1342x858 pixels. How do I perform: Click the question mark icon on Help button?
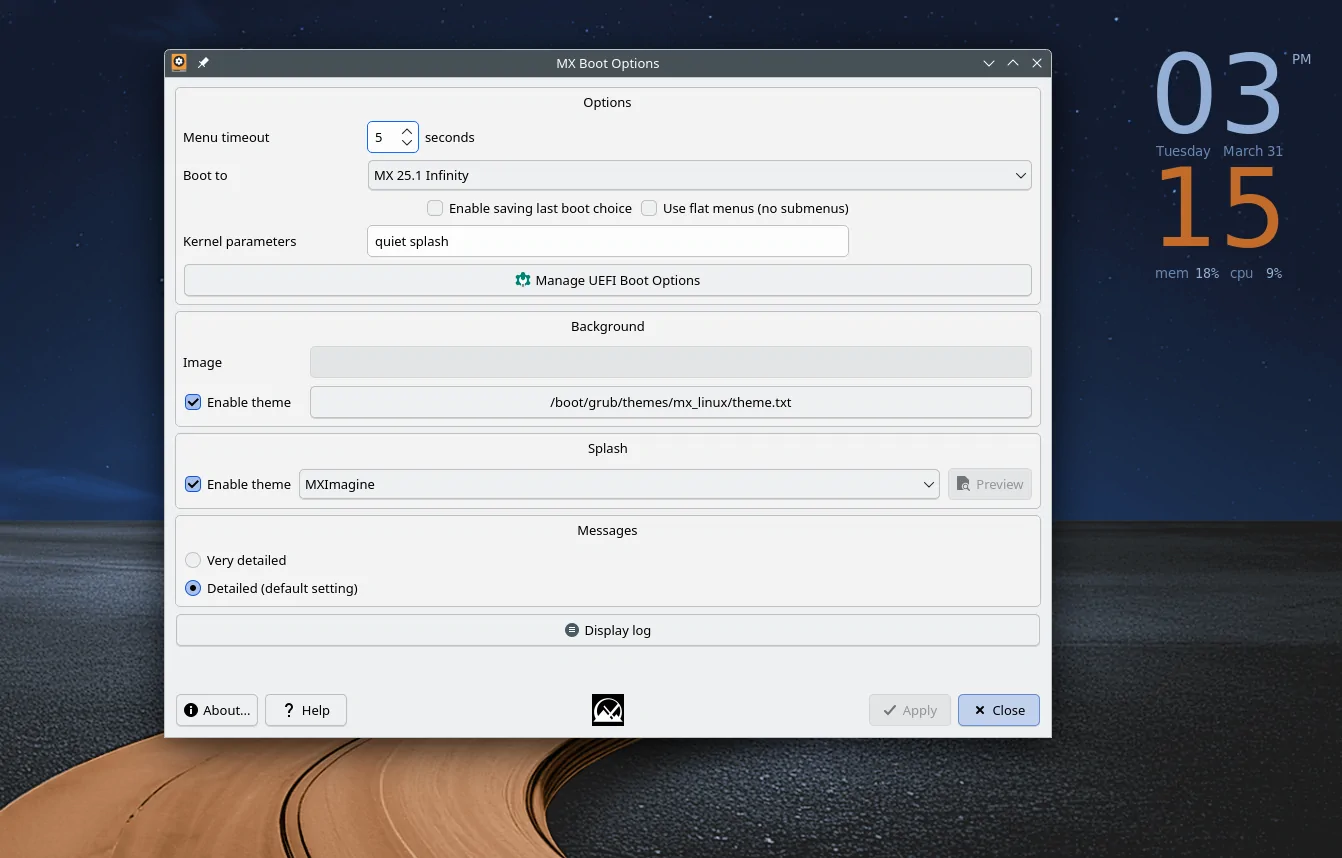click(x=290, y=710)
